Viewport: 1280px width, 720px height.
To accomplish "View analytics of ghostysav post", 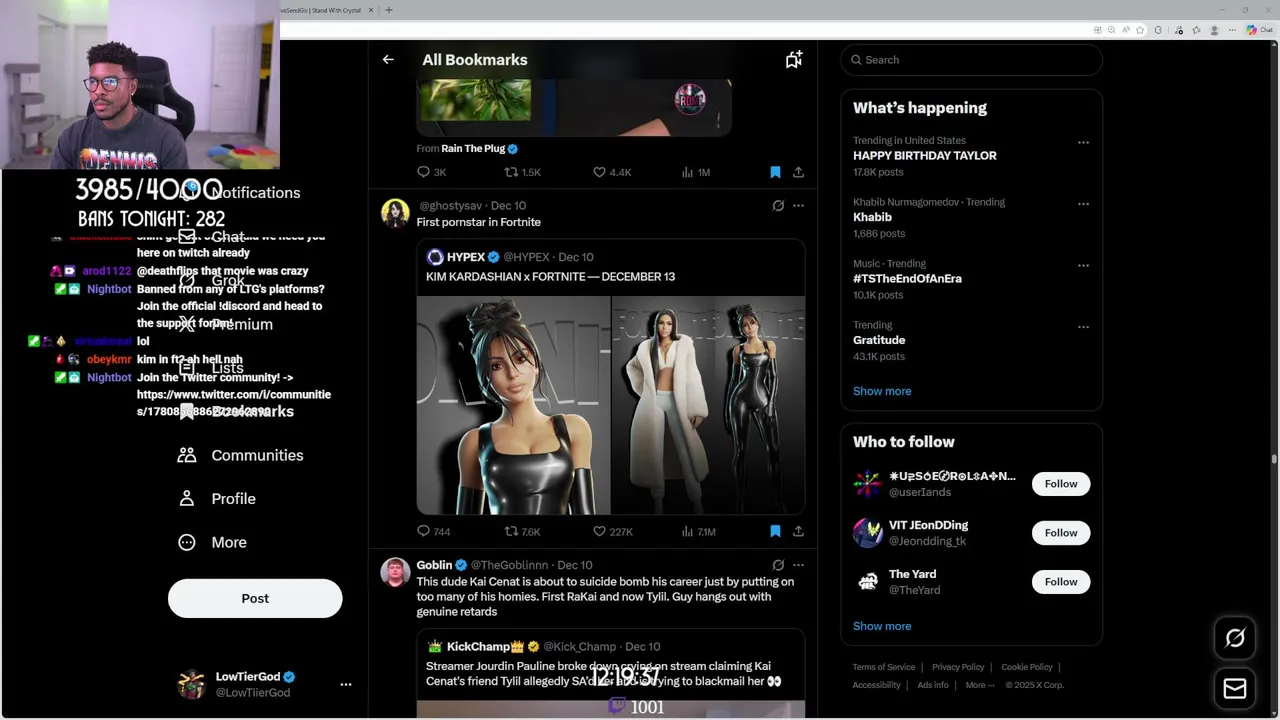I will pos(698,531).
